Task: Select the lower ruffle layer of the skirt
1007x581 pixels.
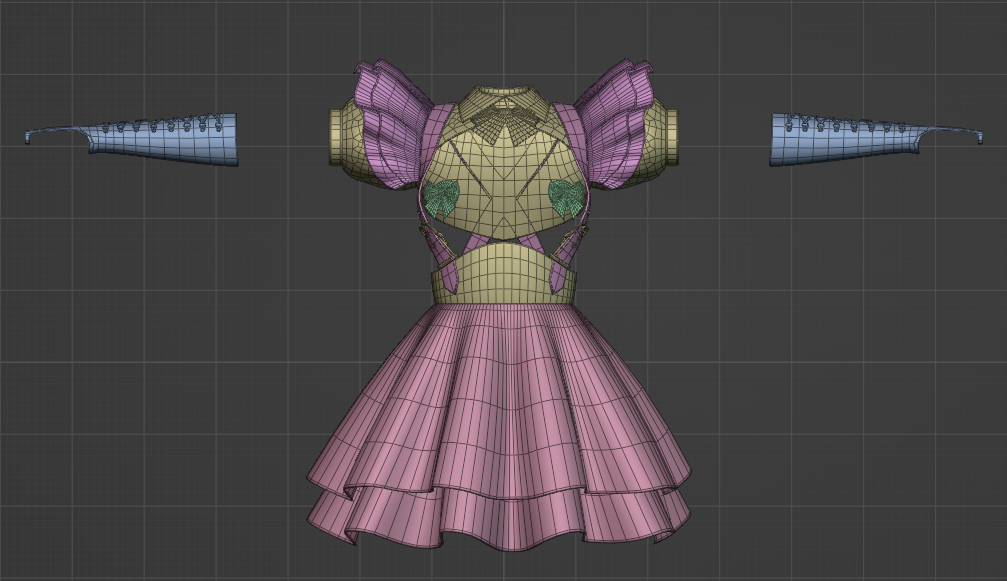Action: point(498,517)
